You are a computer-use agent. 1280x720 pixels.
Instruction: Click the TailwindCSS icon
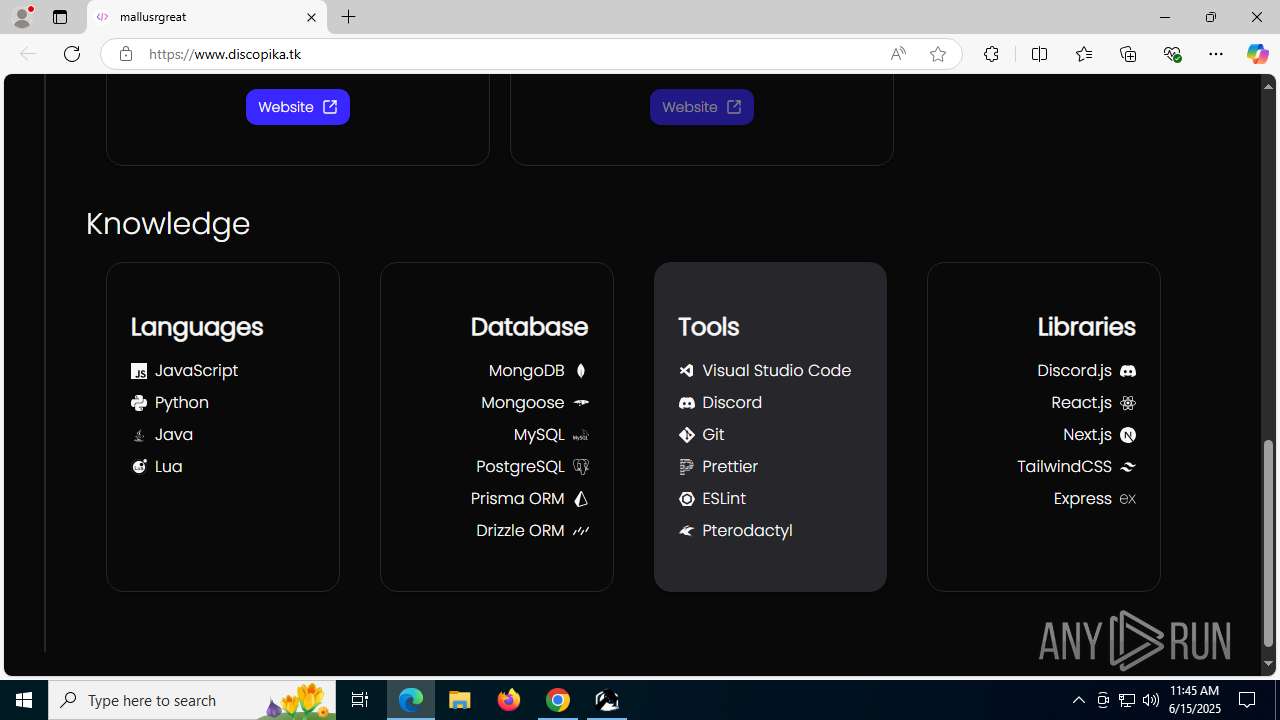point(1128,467)
